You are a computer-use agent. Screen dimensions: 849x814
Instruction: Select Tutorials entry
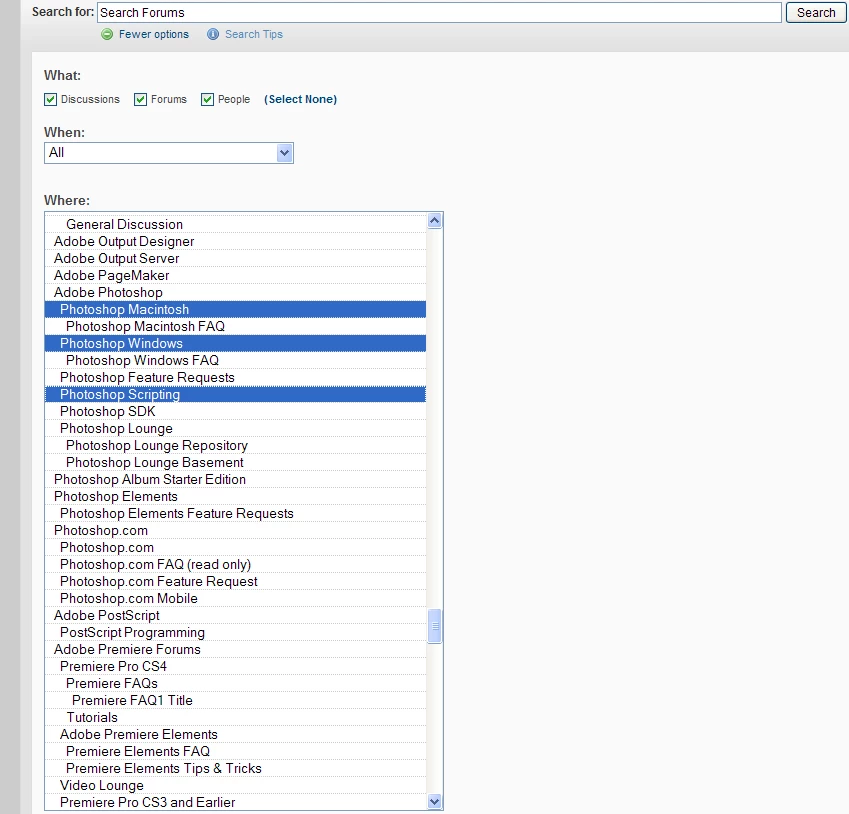236,718
